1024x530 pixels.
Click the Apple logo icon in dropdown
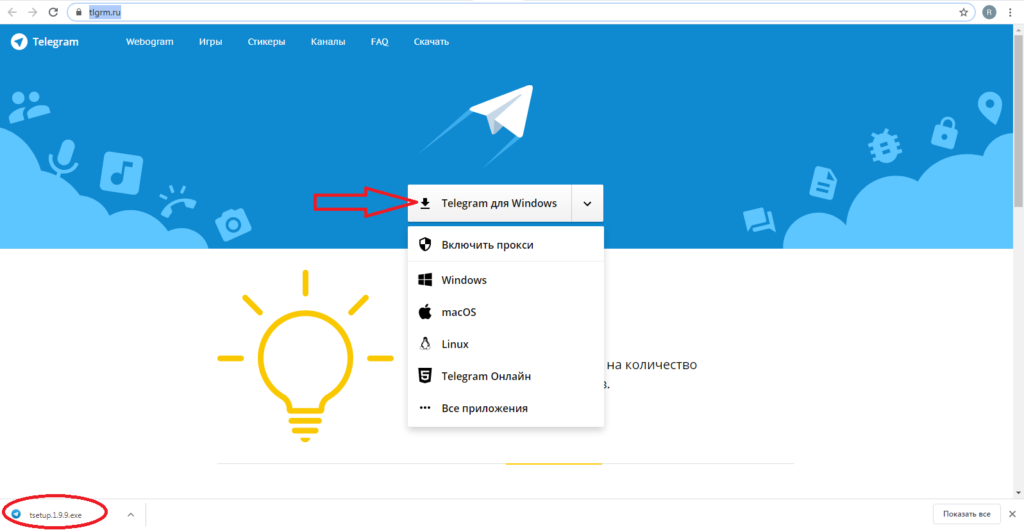(425, 312)
